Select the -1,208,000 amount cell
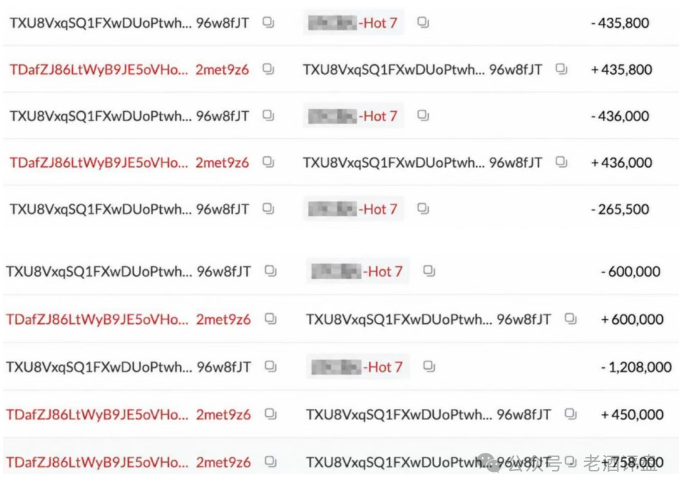 (x=636, y=367)
